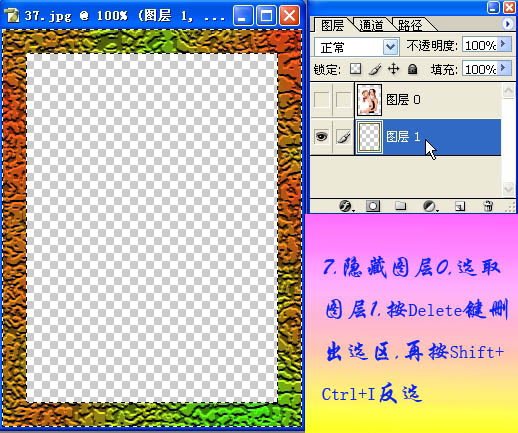Lock image pixels with brush icon
This screenshot has width=518, height=433.
coord(375,69)
